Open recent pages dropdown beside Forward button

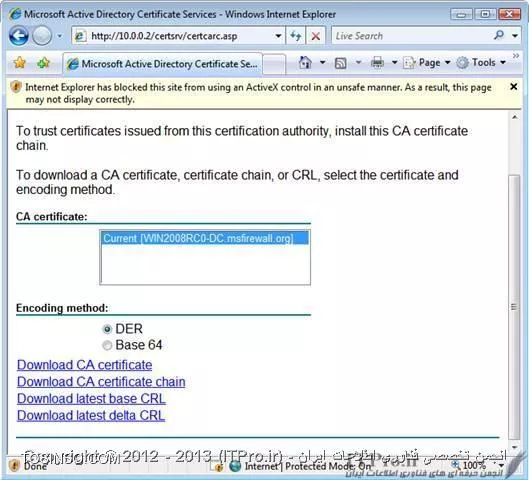tap(59, 36)
